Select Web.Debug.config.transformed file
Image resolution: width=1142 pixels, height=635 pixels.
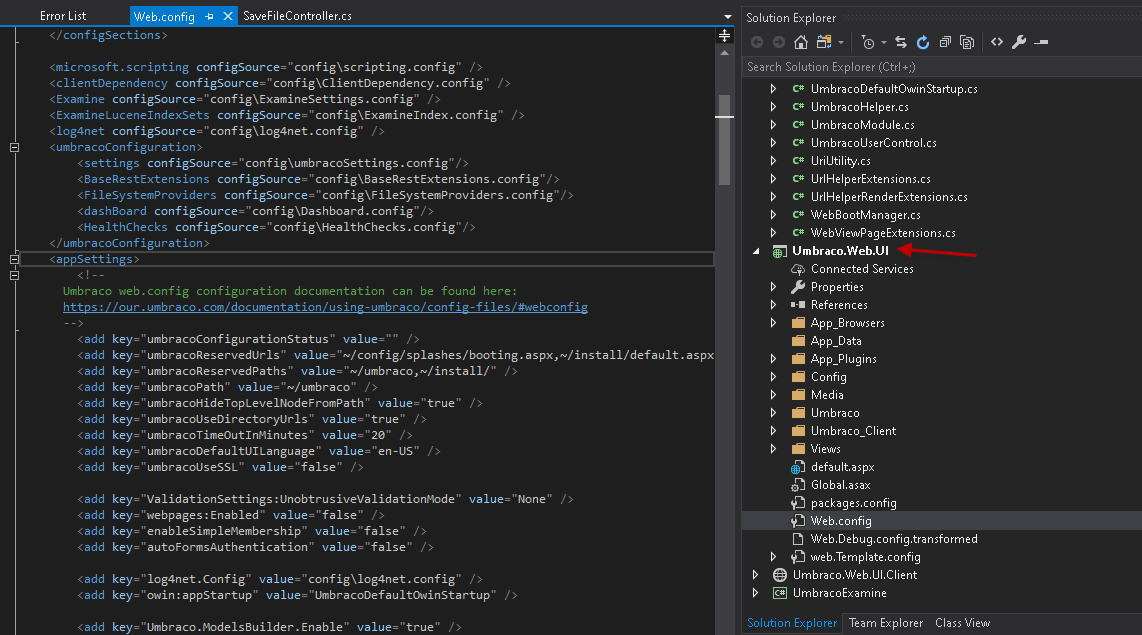pyautogui.click(x=894, y=539)
